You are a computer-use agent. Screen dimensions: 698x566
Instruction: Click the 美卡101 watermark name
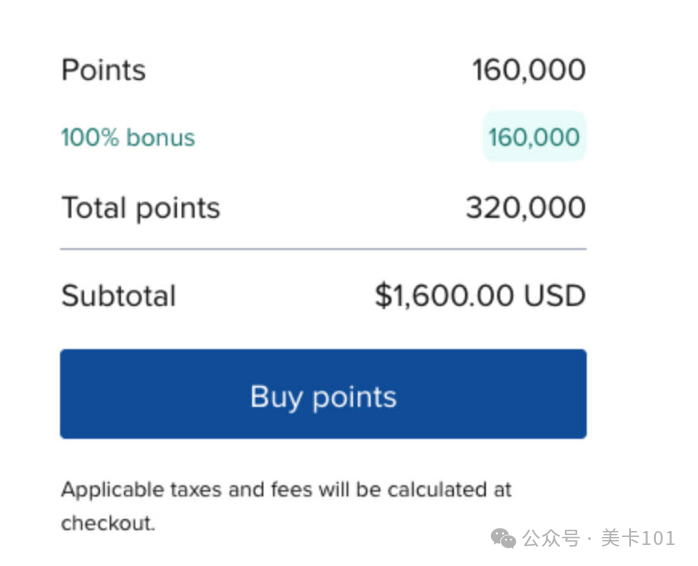tap(638, 539)
